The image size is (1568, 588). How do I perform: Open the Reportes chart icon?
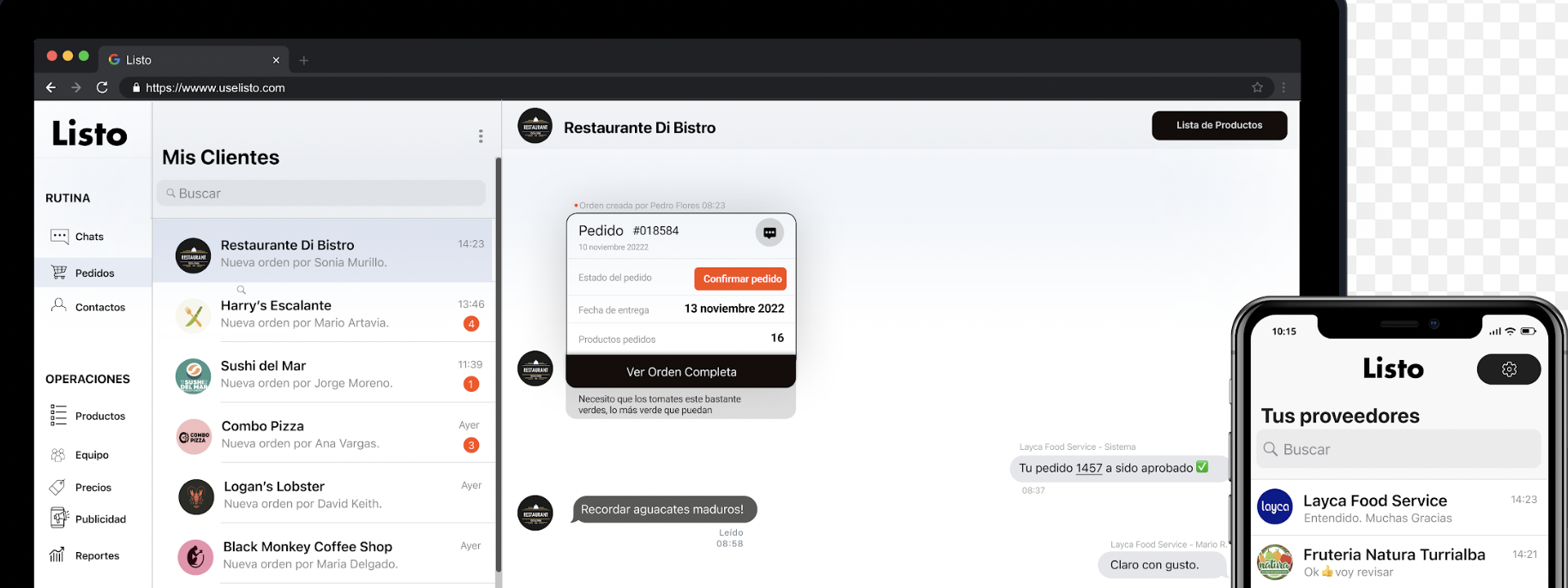57,555
